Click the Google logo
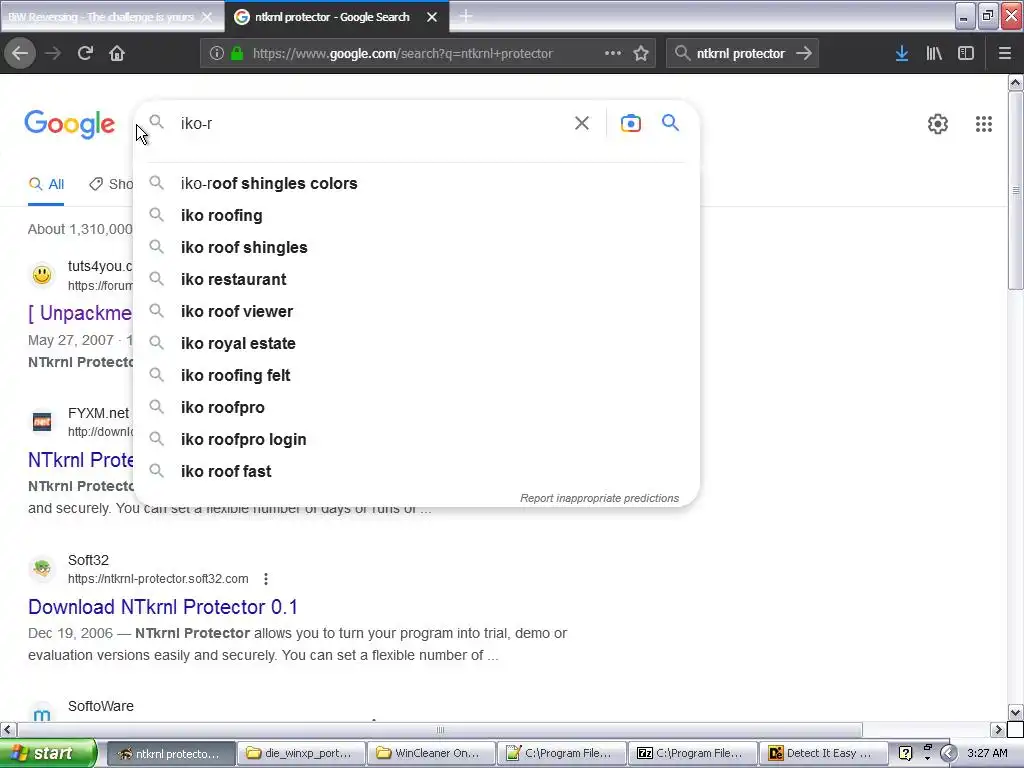The image size is (1024, 768). pyautogui.click(x=69, y=124)
